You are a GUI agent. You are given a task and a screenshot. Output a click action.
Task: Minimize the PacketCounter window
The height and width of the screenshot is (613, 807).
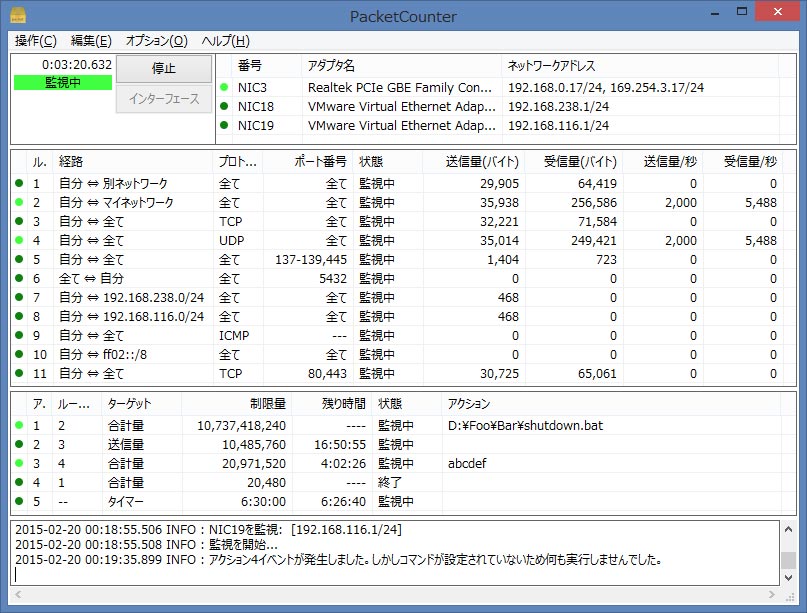715,12
